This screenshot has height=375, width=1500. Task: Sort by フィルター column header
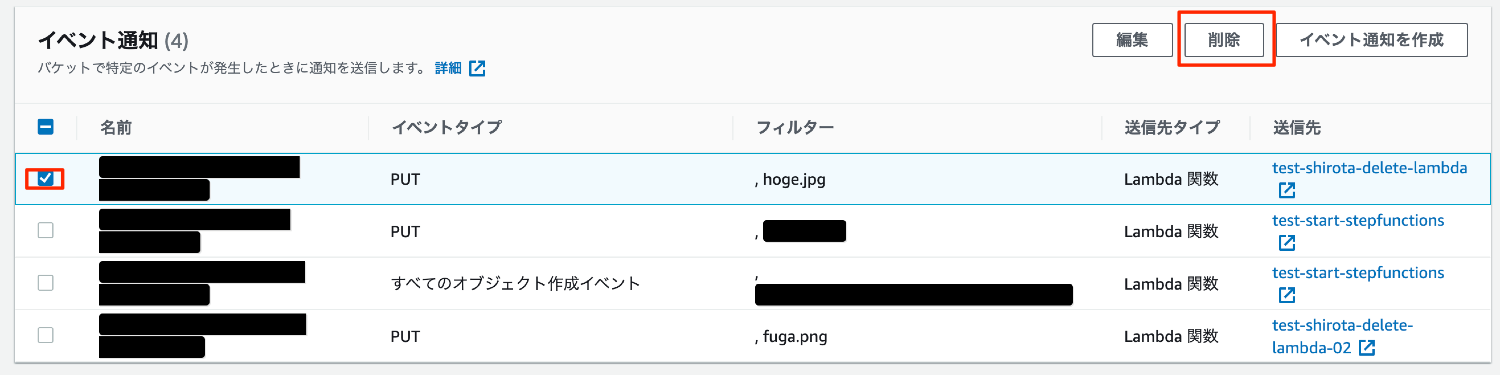click(x=796, y=127)
